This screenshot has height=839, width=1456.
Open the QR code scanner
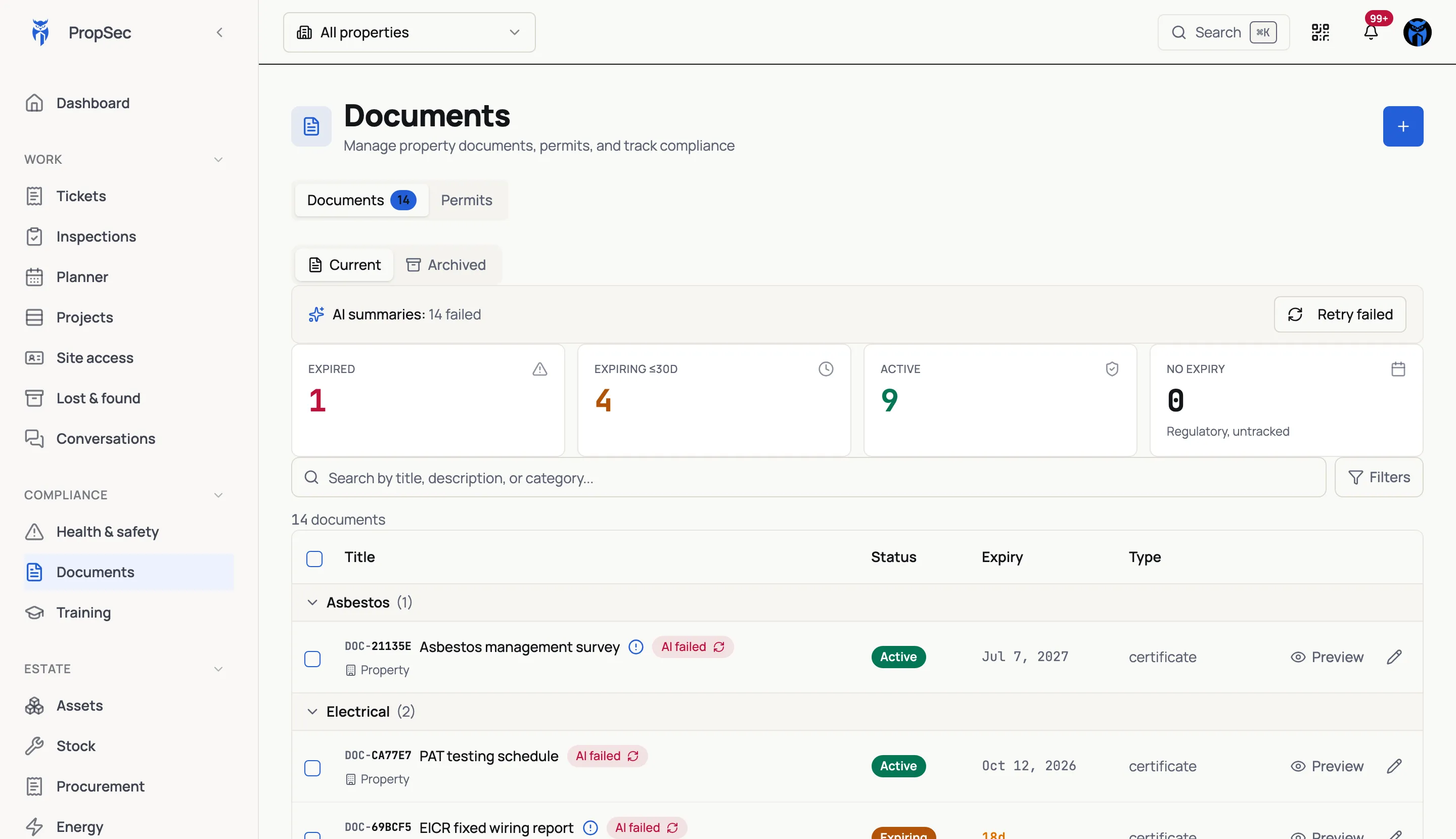(1320, 32)
